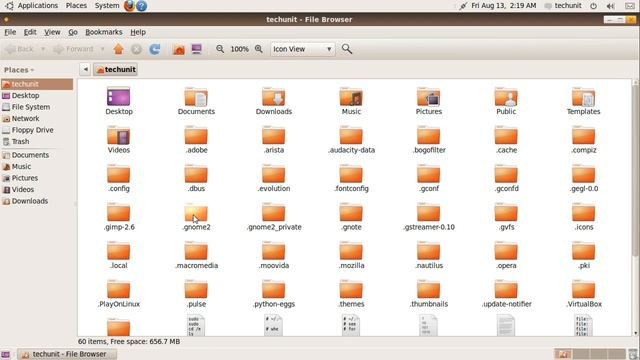Select the .mozilla folder

tap(351, 255)
